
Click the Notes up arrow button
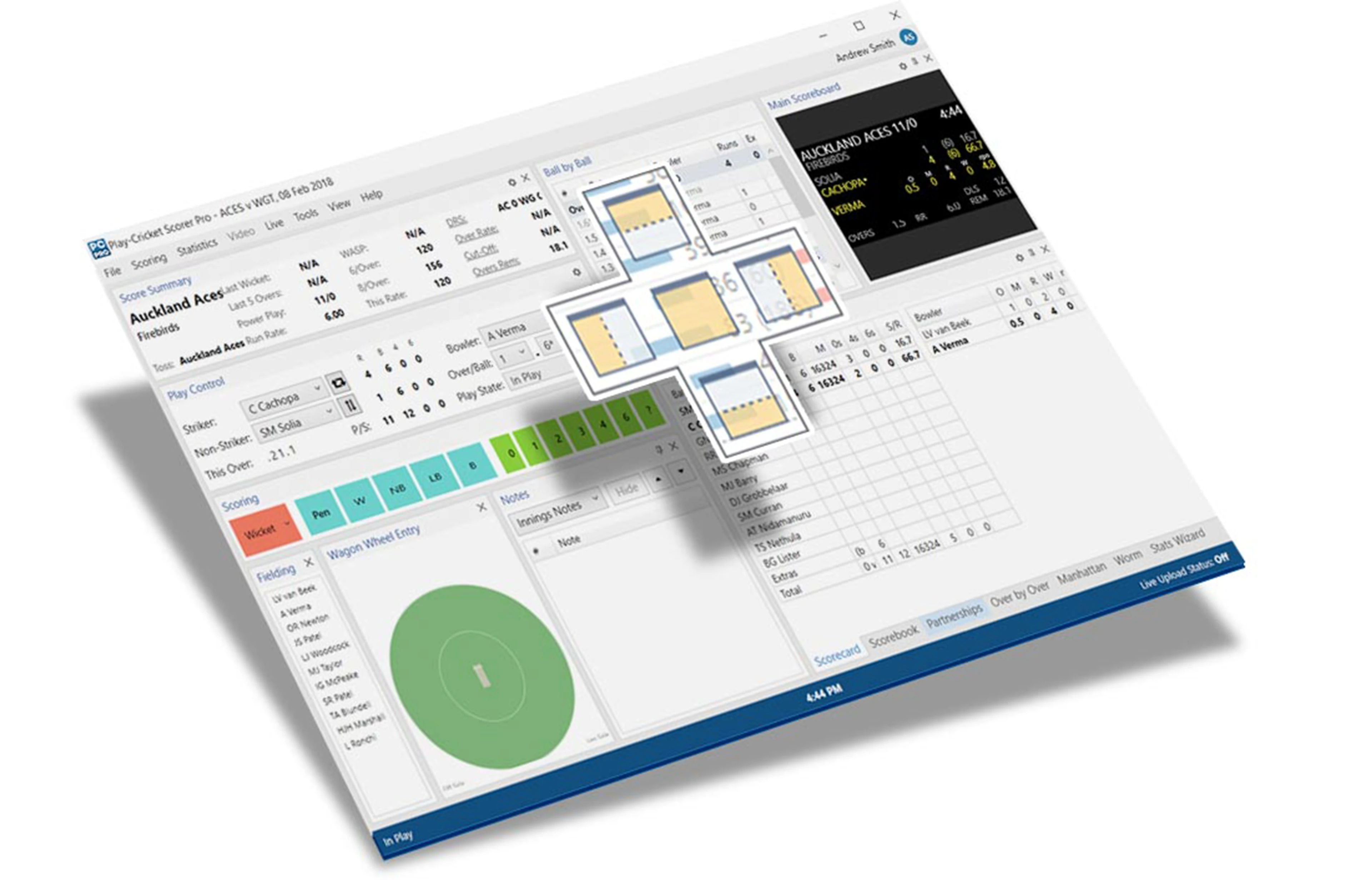pyautogui.click(x=658, y=479)
